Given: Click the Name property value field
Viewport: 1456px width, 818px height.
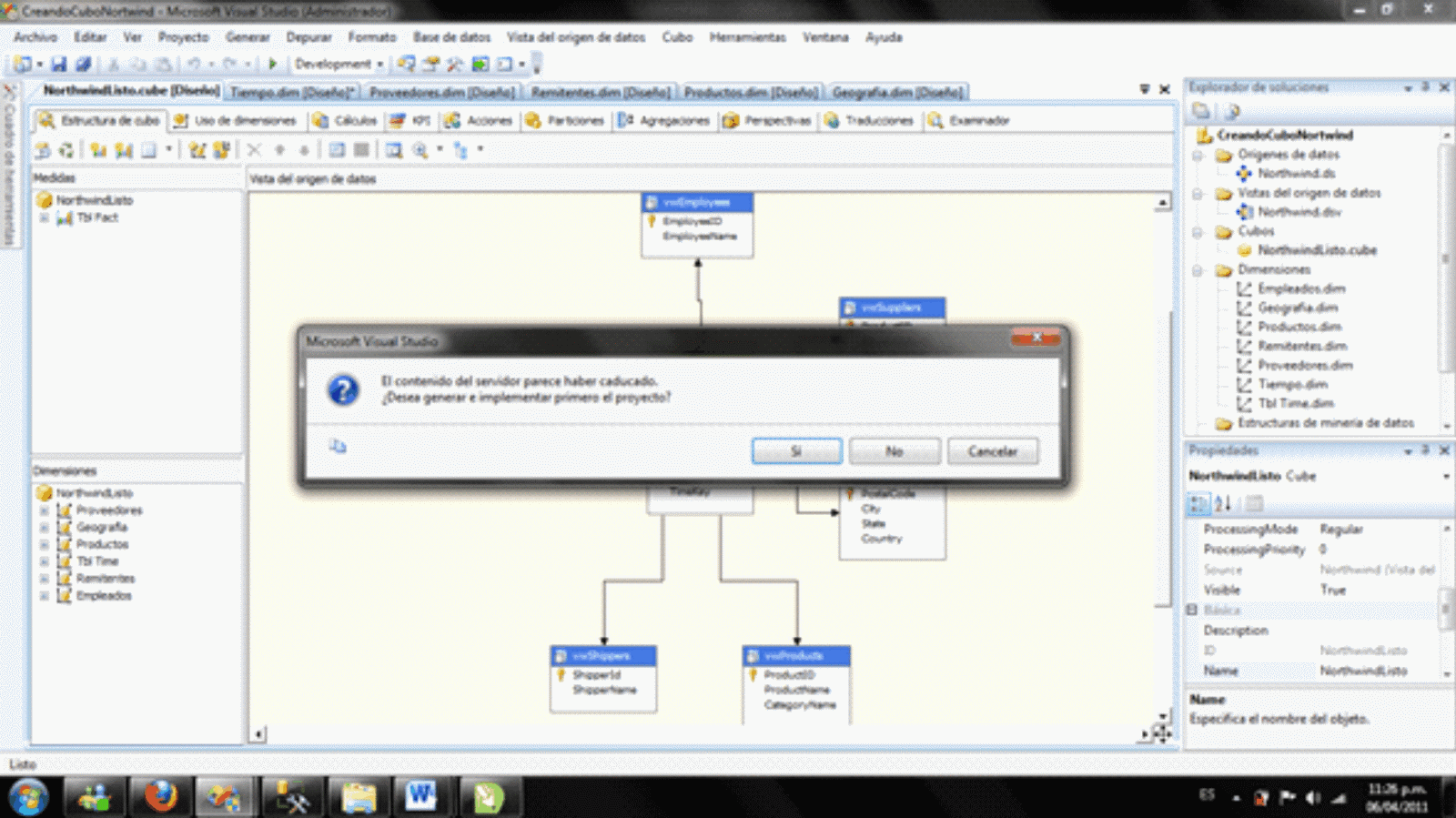Looking at the screenshot, I should [x=1377, y=671].
